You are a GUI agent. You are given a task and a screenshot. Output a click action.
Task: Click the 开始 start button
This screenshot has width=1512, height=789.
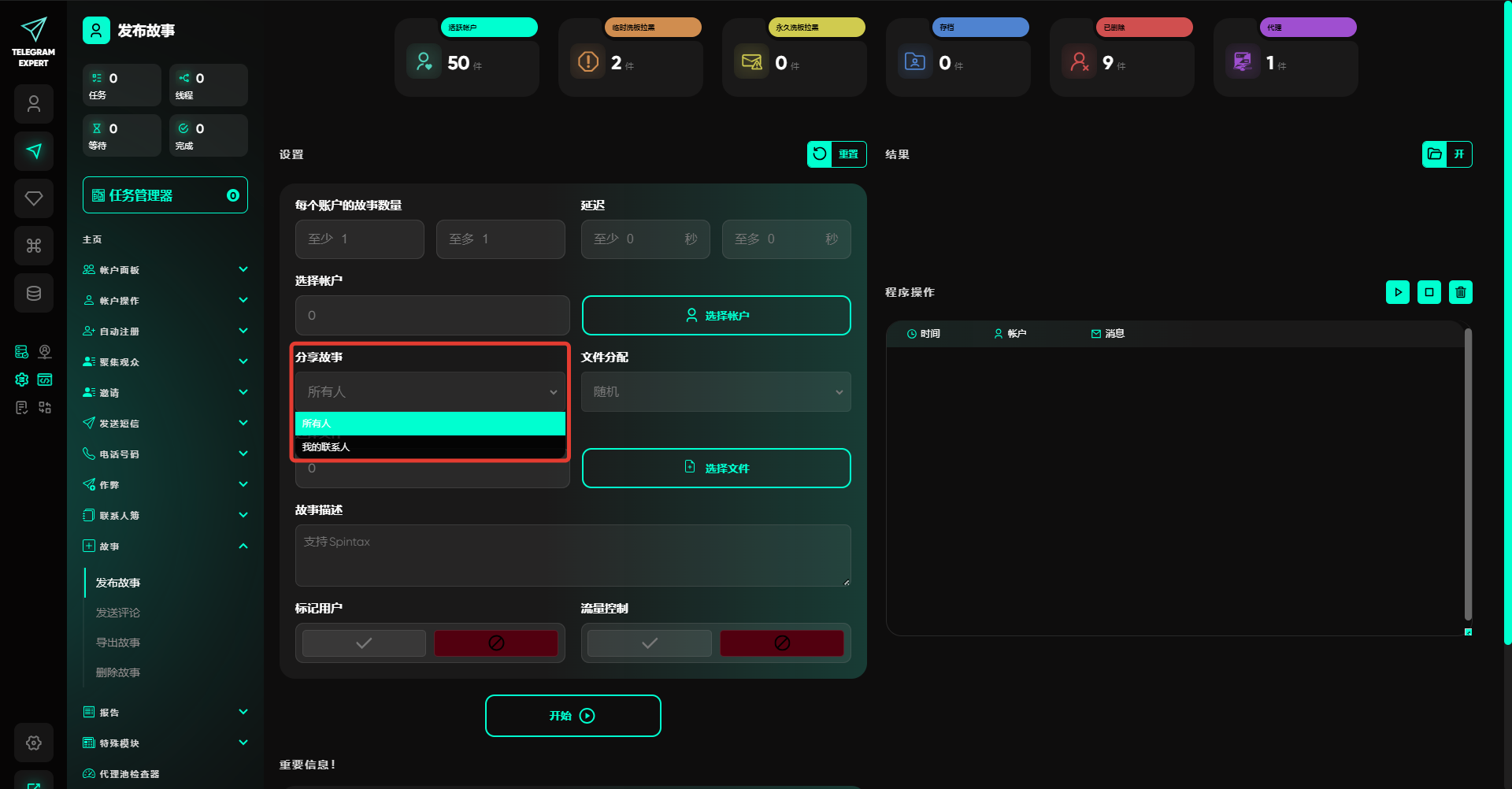tap(573, 716)
